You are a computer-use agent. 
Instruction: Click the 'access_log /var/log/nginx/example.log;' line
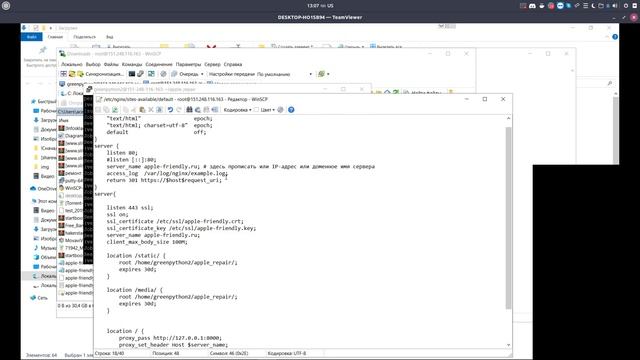[167, 173]
